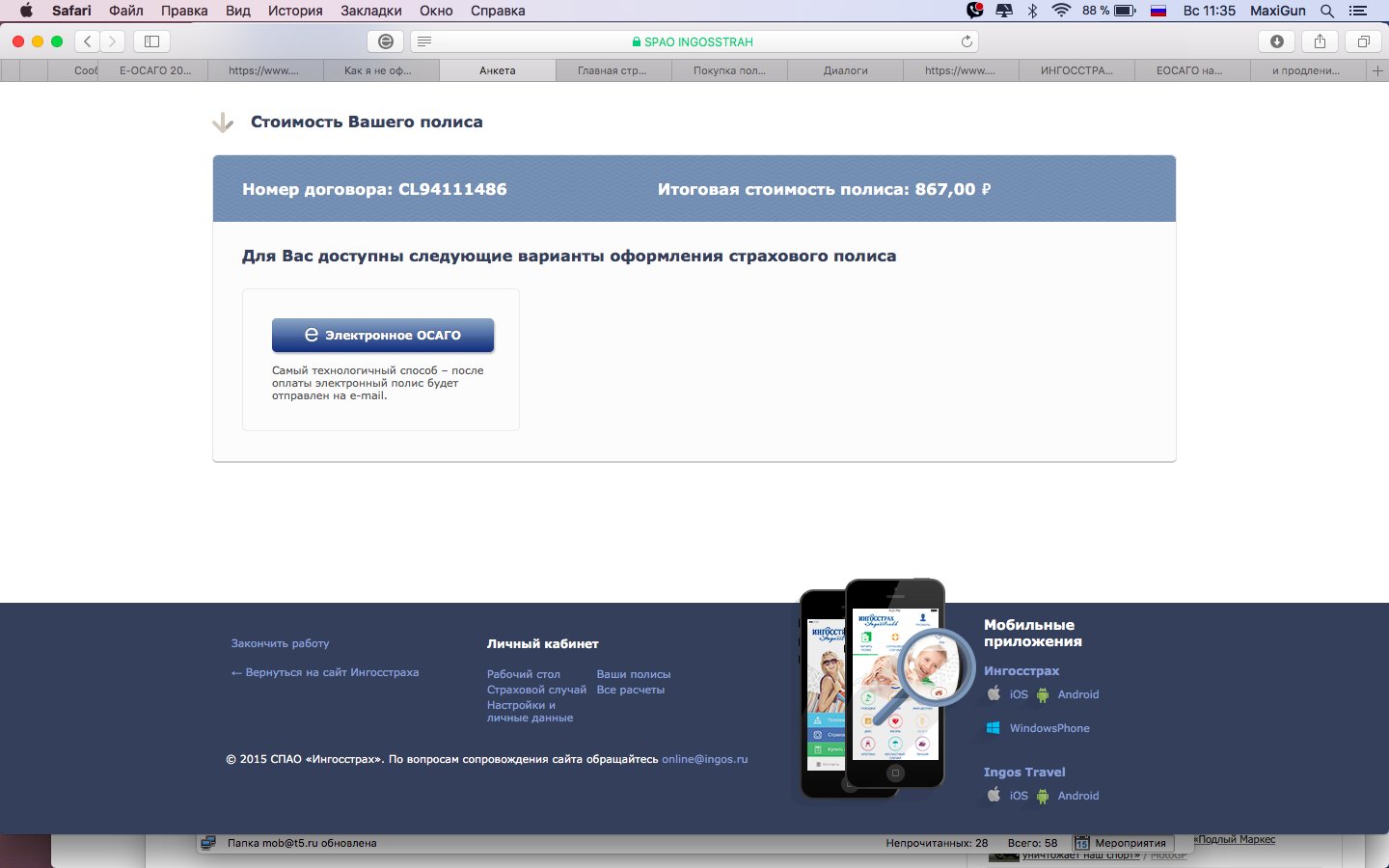This screenshot has width=1389, height=868.
Task: Show downloads with the download arrow icon
Action: point(1277,41)
